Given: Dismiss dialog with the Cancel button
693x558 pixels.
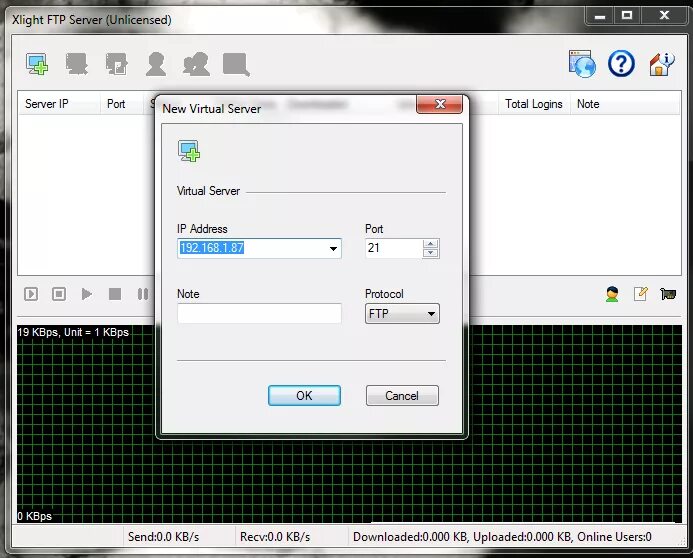Looking at the screenshot, I should [402, 395].
